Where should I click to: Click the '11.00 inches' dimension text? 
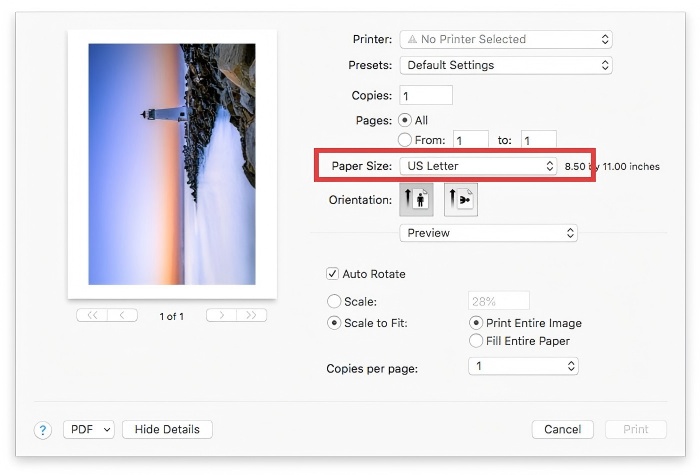[x=631, y=167]
